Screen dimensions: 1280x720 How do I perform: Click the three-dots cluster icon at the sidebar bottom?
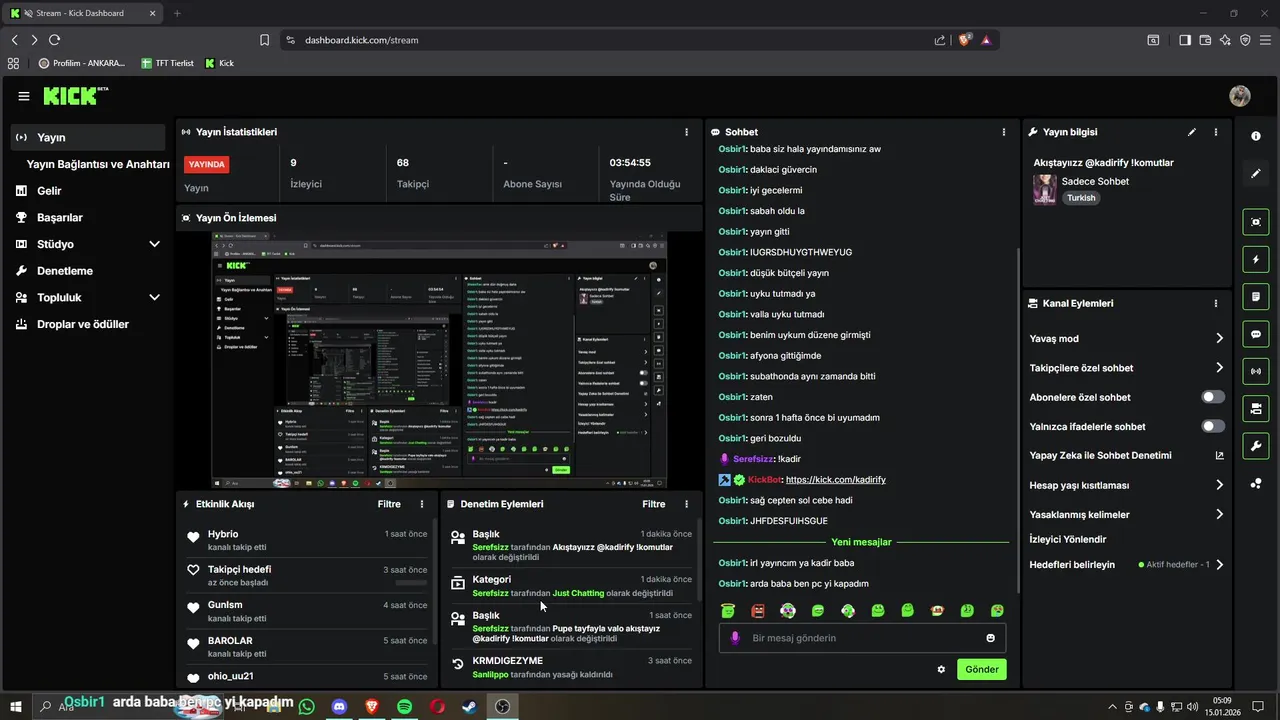[1256, 484]
